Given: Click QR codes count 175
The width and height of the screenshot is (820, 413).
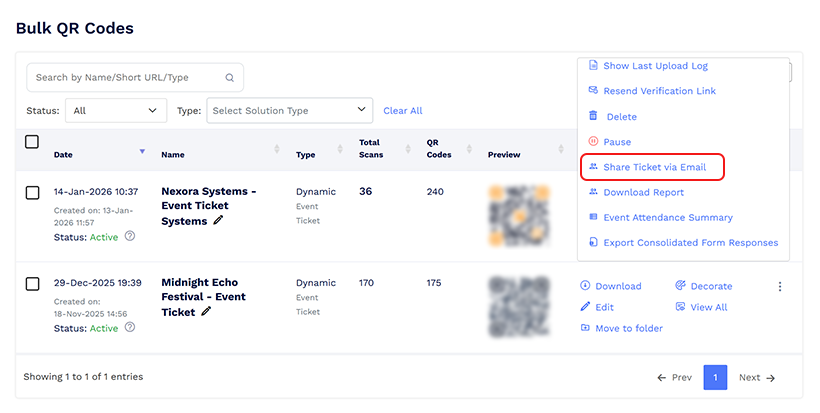Looking at the screenshot, I should point(434,283).
